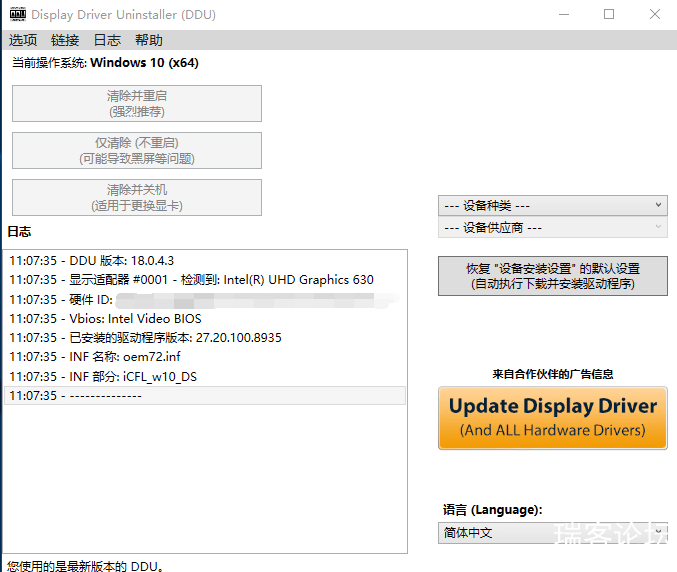Open the 选项 menu
This screenshot has width=677, height=572.
coord(23,40)
